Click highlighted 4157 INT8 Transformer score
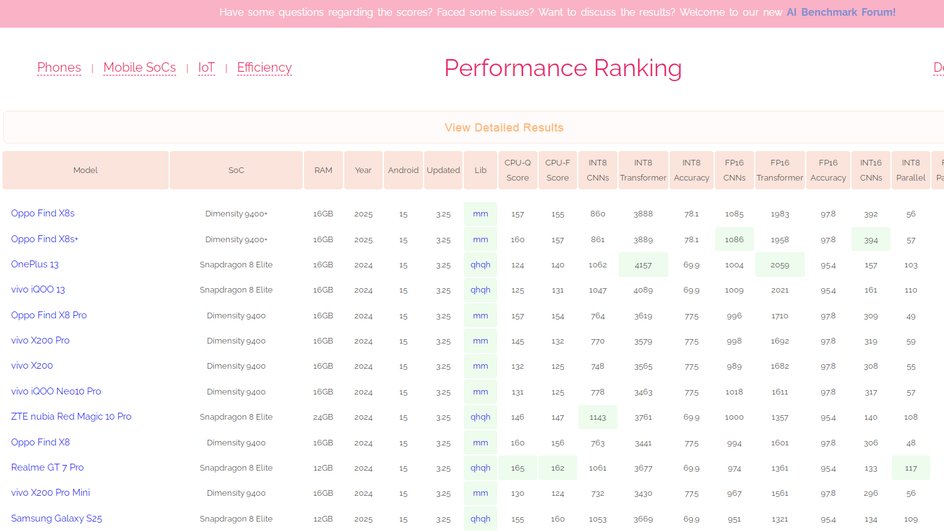The height and width of the screenshot is (531, 944). [643, 265]
